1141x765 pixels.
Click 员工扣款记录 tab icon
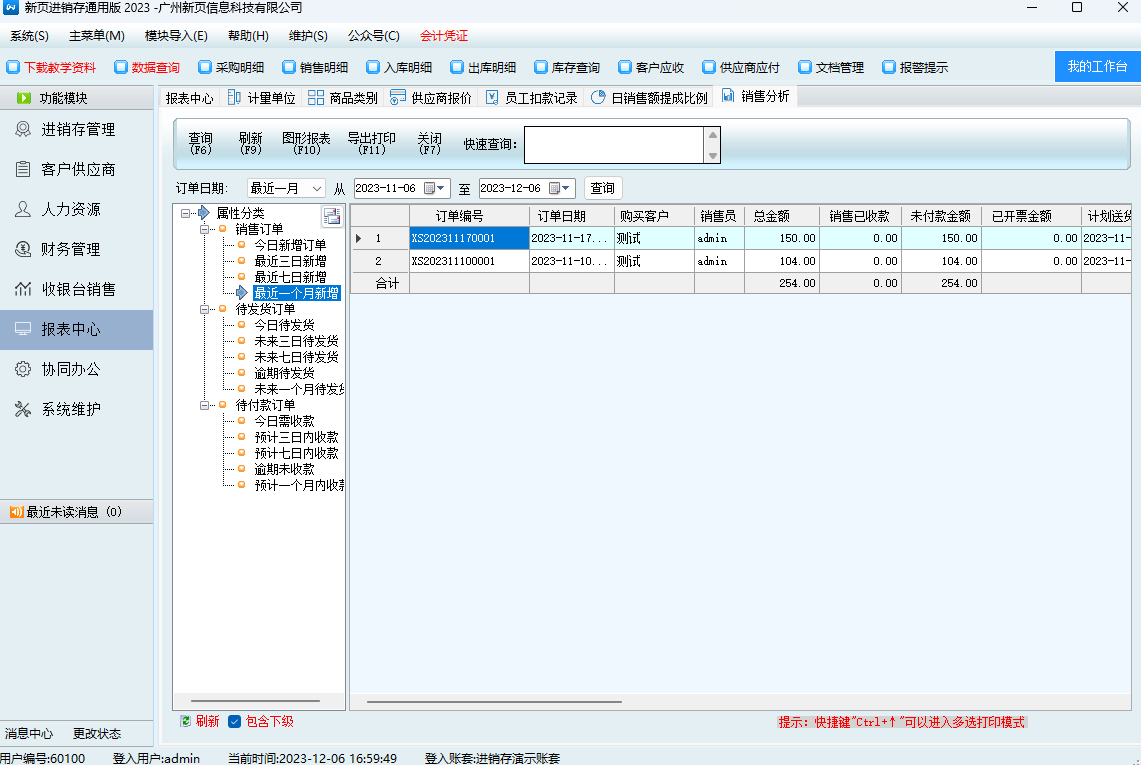pyautogui.click(x=492, y=98)
